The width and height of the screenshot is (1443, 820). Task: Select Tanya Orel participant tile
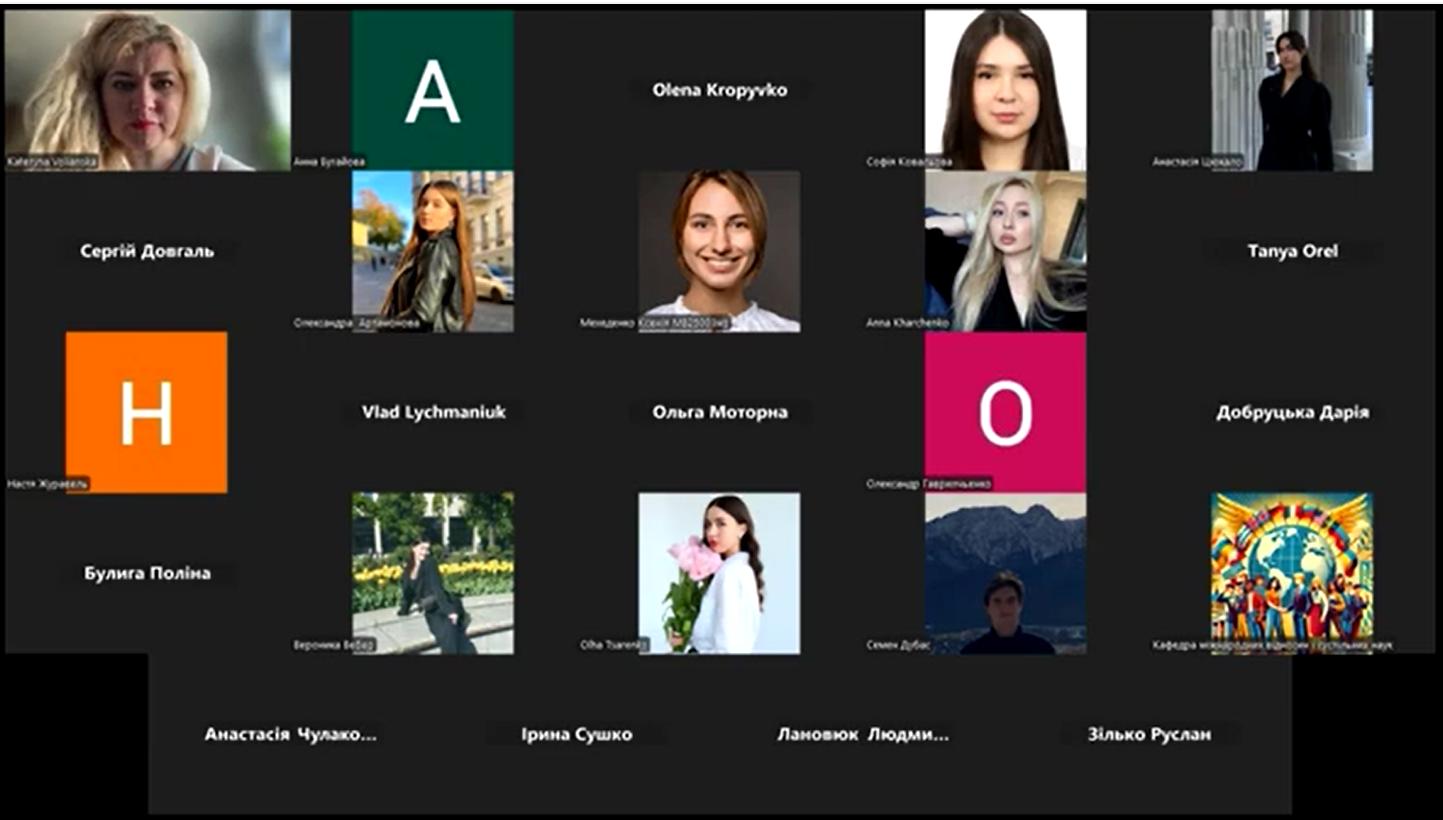[x=1292, y=251]
